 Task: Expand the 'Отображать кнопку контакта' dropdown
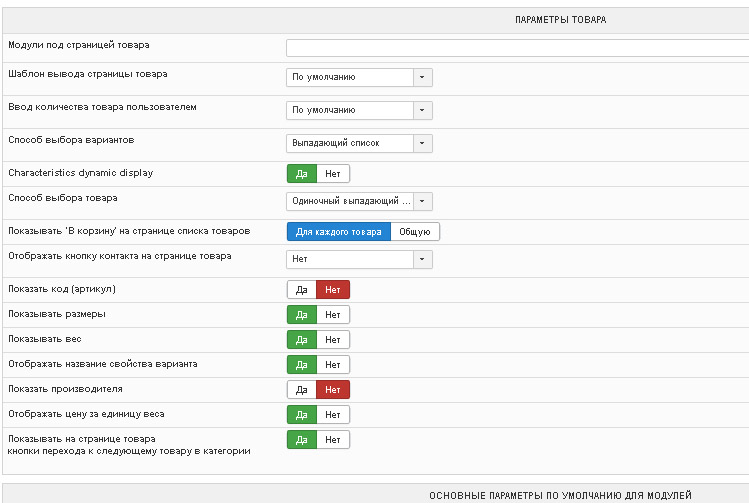coord(359,260)
